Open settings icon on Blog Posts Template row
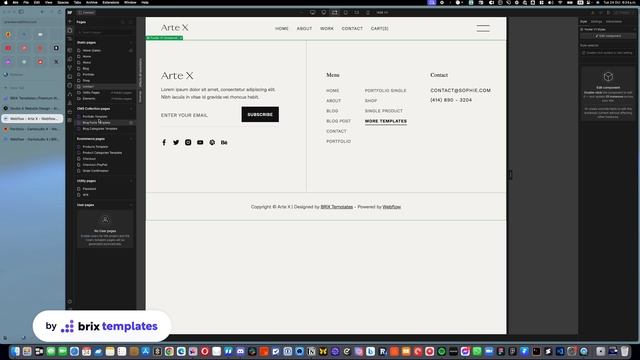640x360 pixels. tap(131, 122)
